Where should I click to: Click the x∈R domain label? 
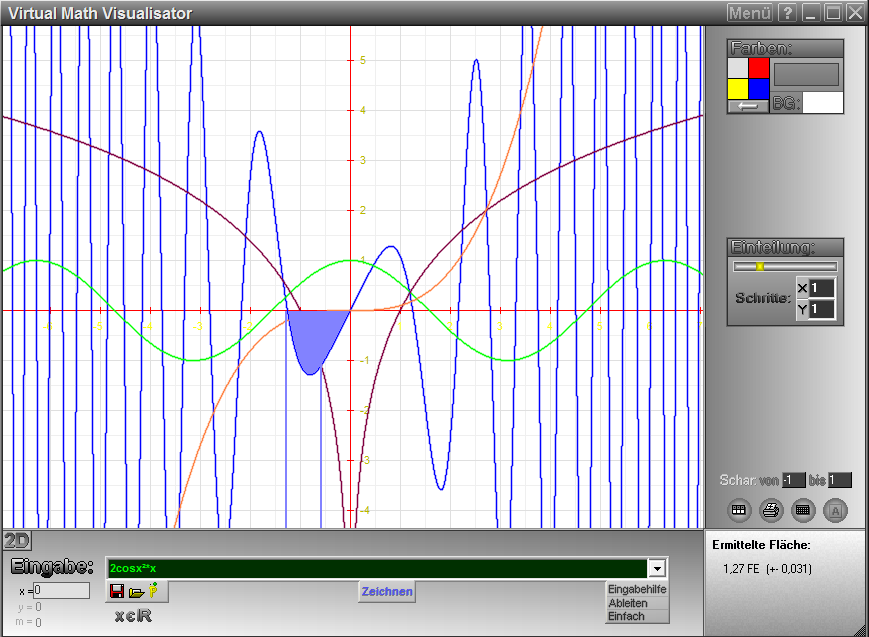[133, 615]
